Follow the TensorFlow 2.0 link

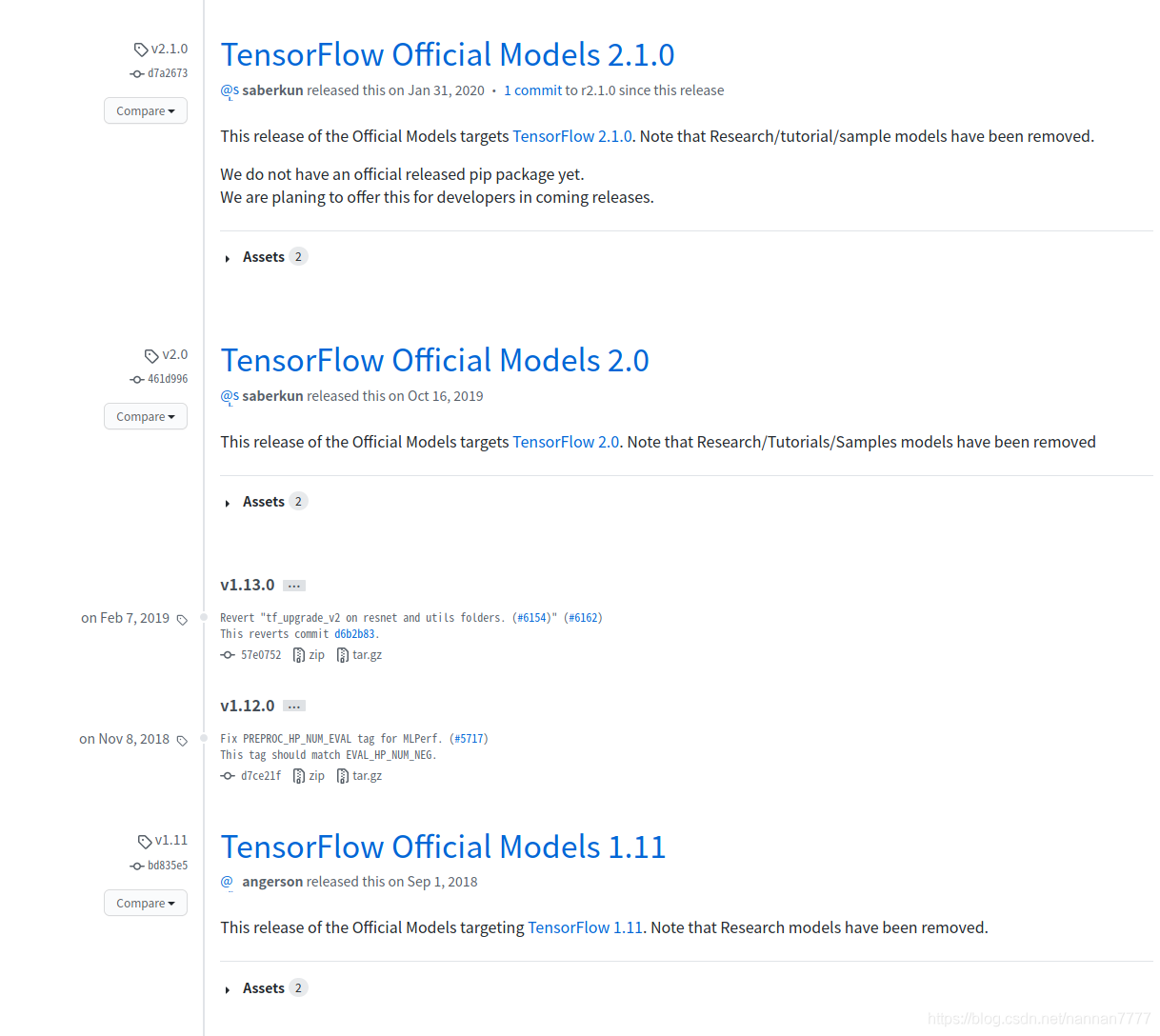click(566, 443)
